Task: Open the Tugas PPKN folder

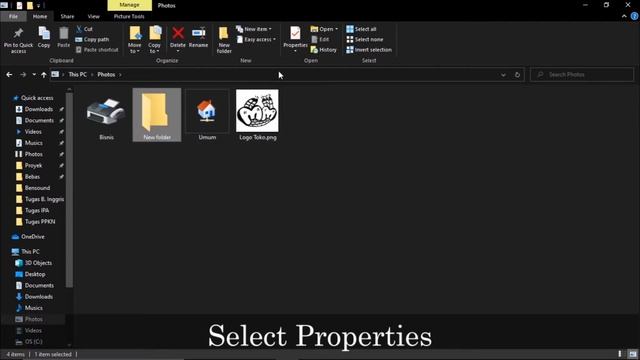Action: [40, 222]
